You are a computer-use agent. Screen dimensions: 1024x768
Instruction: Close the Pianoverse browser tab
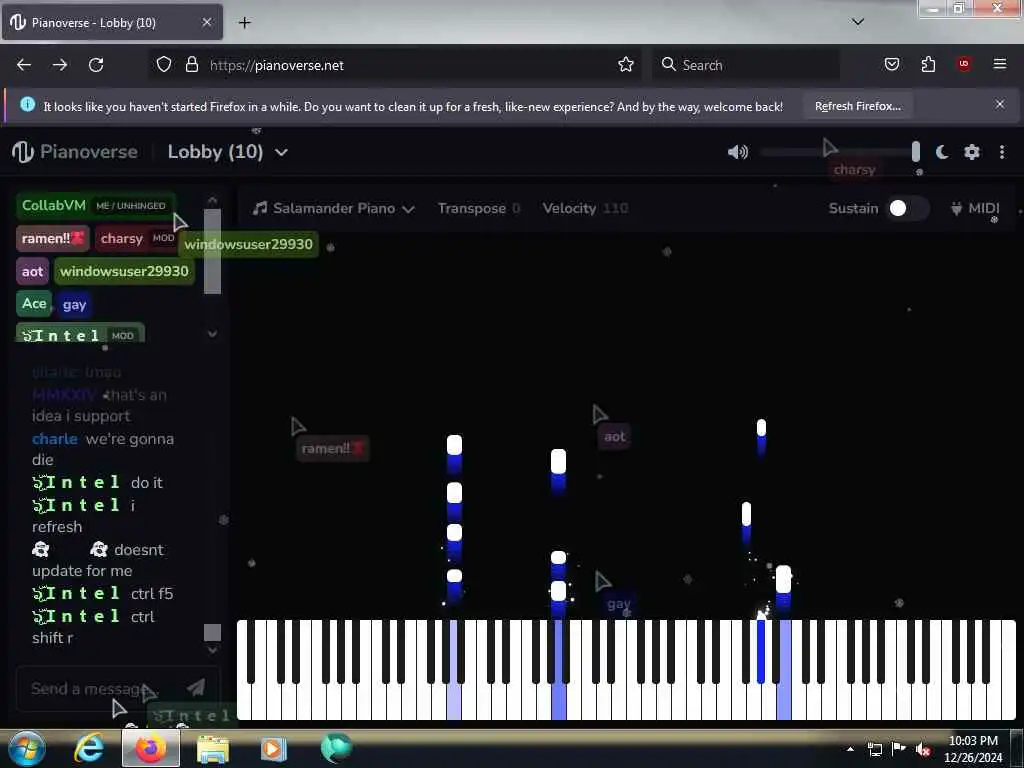pos(206,22)
